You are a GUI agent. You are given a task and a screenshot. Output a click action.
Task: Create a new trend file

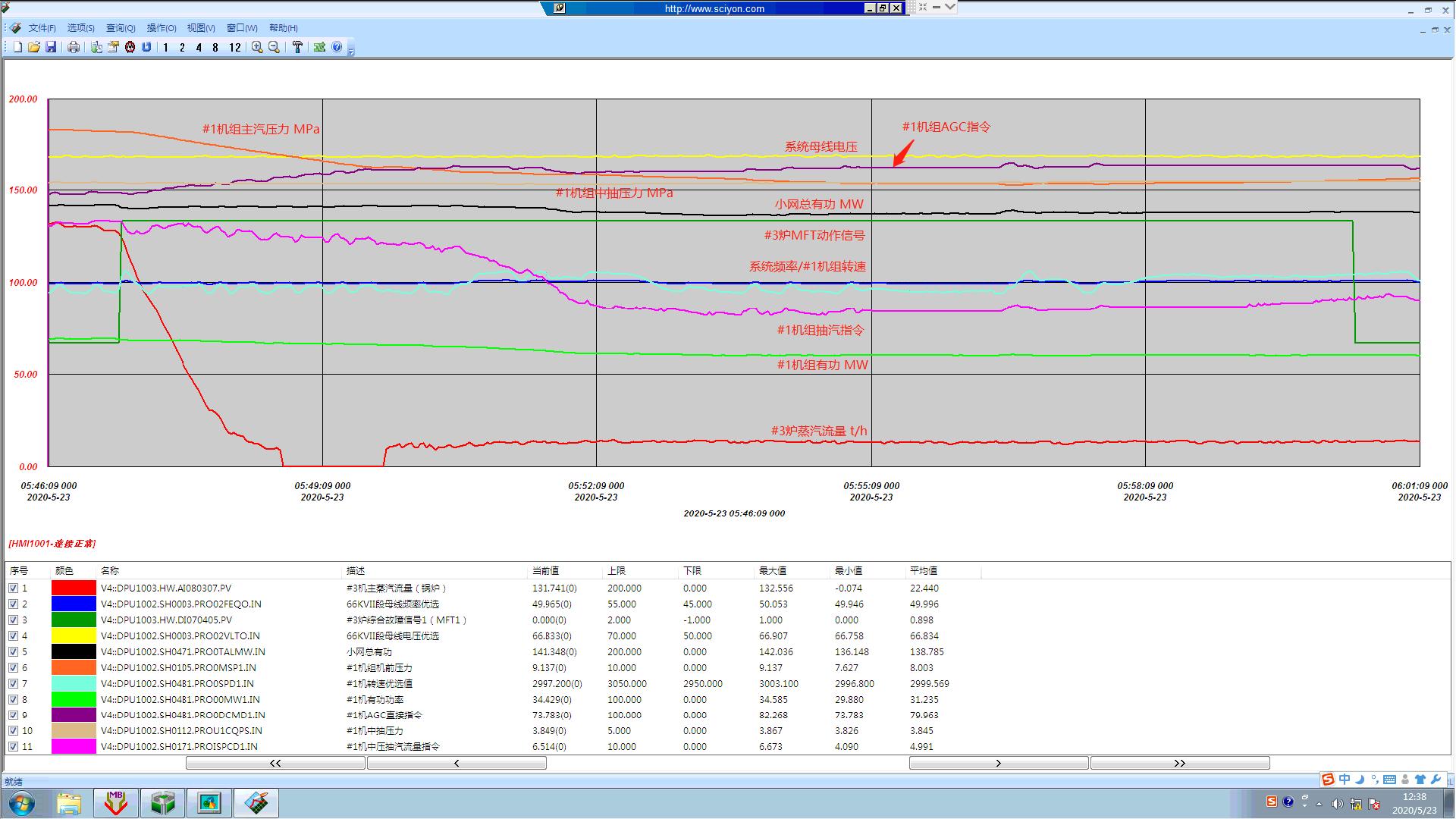point(17,47)
